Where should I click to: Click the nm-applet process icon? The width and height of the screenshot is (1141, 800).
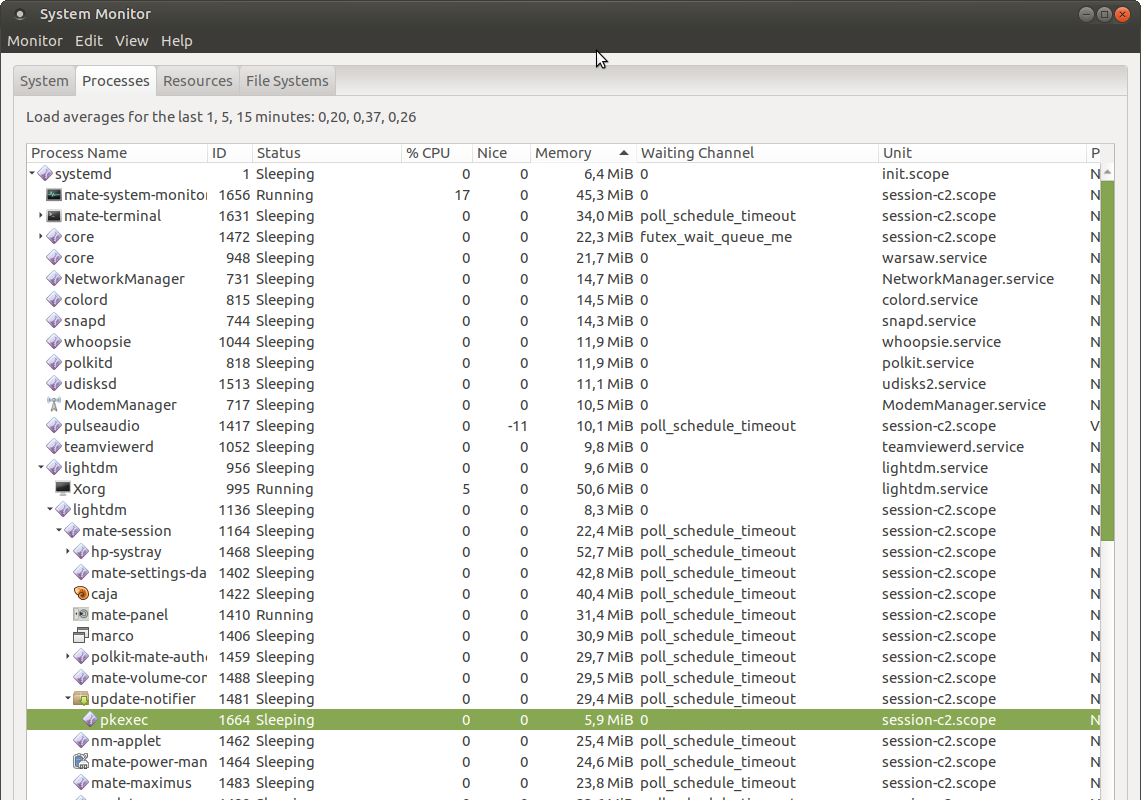[81, 741]
